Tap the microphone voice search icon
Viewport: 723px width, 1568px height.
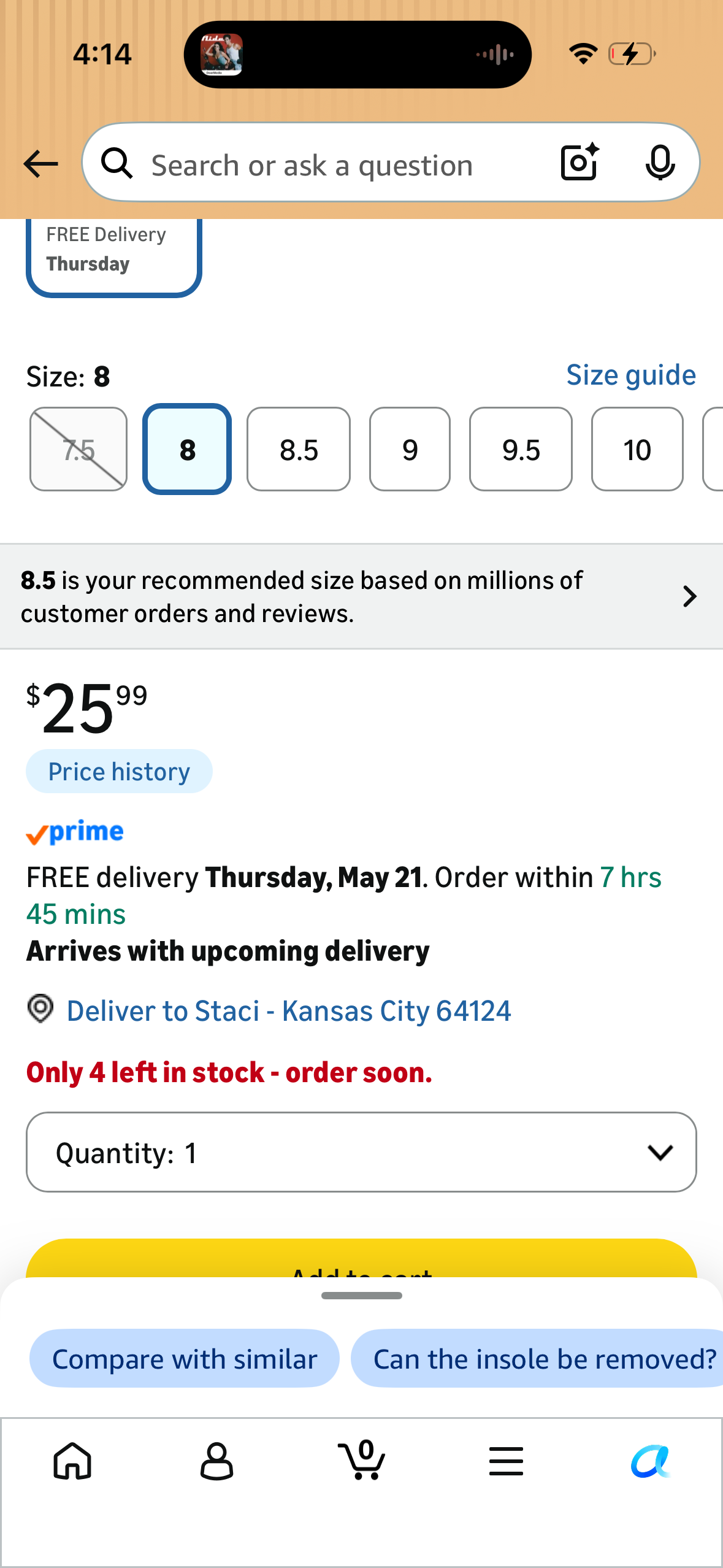(660, 163)
